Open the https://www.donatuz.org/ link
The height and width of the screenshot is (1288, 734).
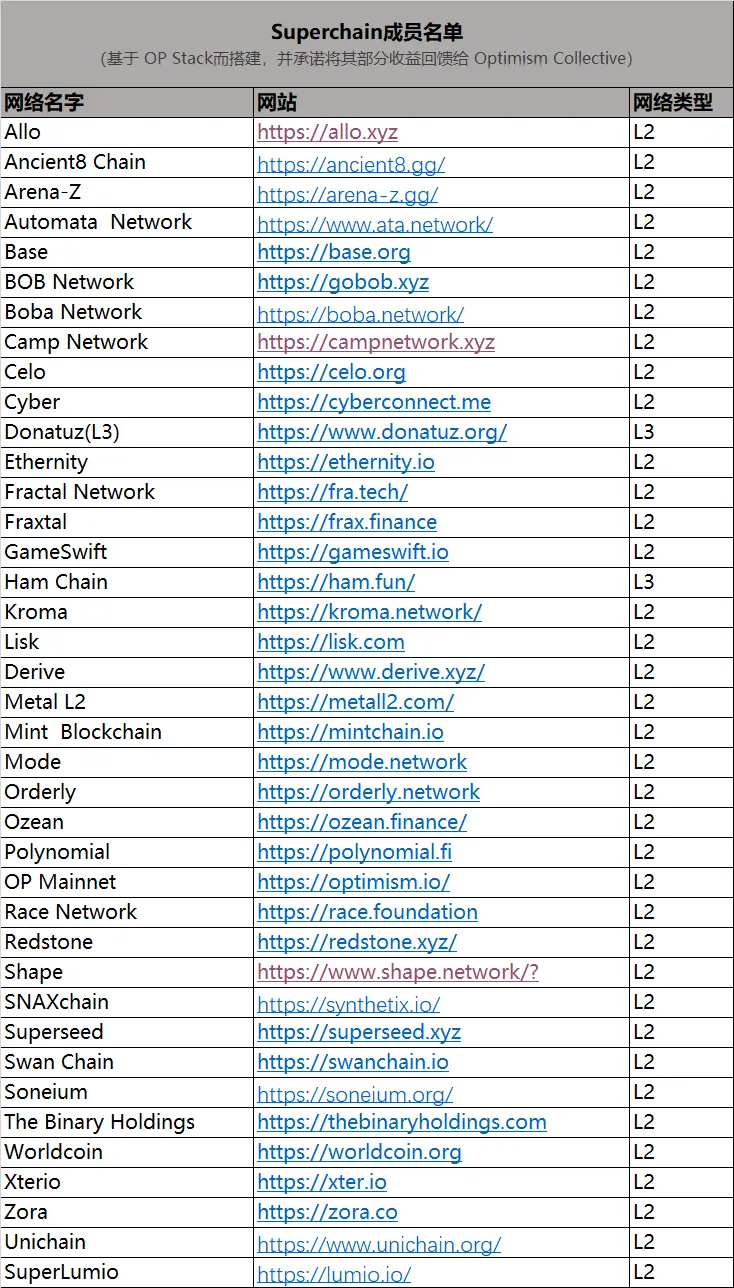click(381, 432)
